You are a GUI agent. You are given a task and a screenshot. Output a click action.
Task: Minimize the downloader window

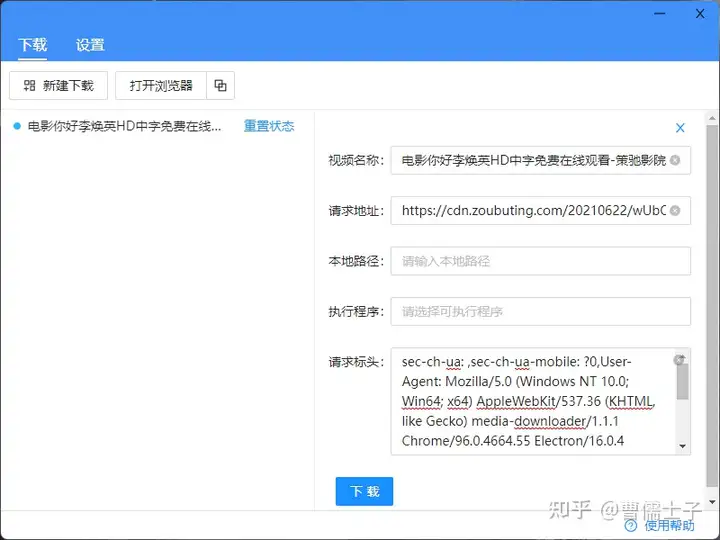(660, 14)
